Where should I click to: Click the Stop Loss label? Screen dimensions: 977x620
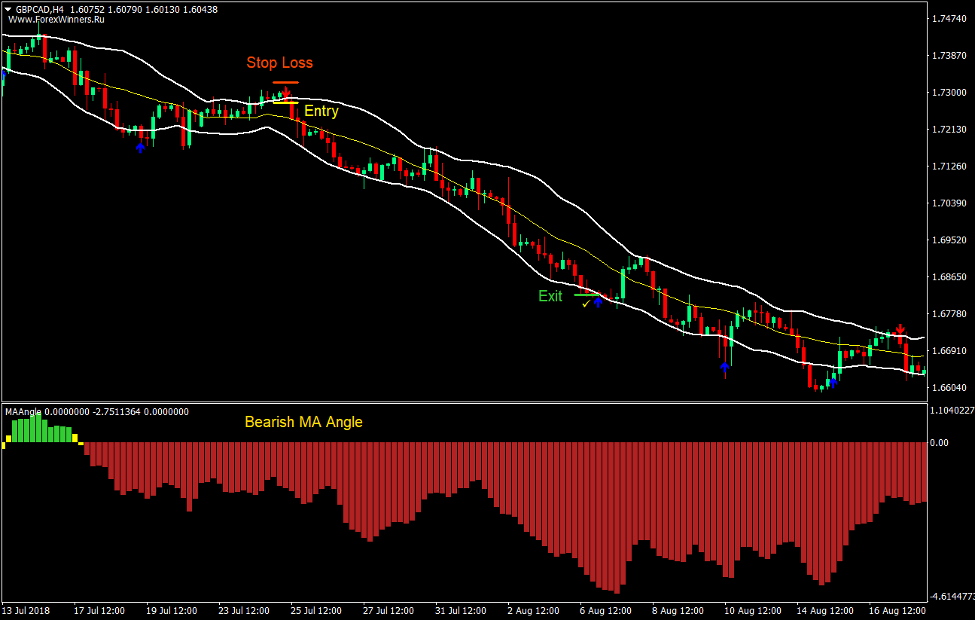(281, 63)
